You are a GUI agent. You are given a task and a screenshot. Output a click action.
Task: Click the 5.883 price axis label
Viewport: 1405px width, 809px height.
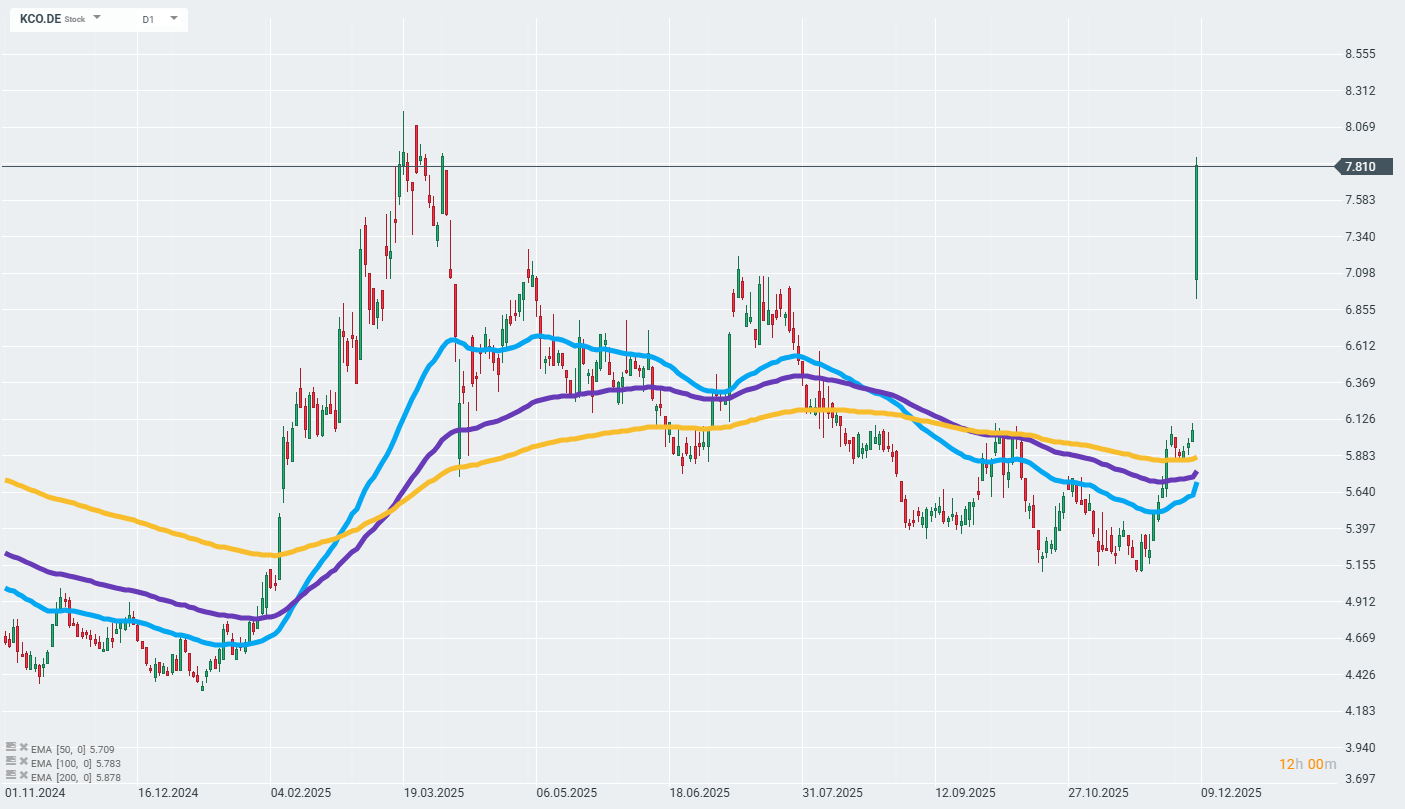[x=1361, y=456]
